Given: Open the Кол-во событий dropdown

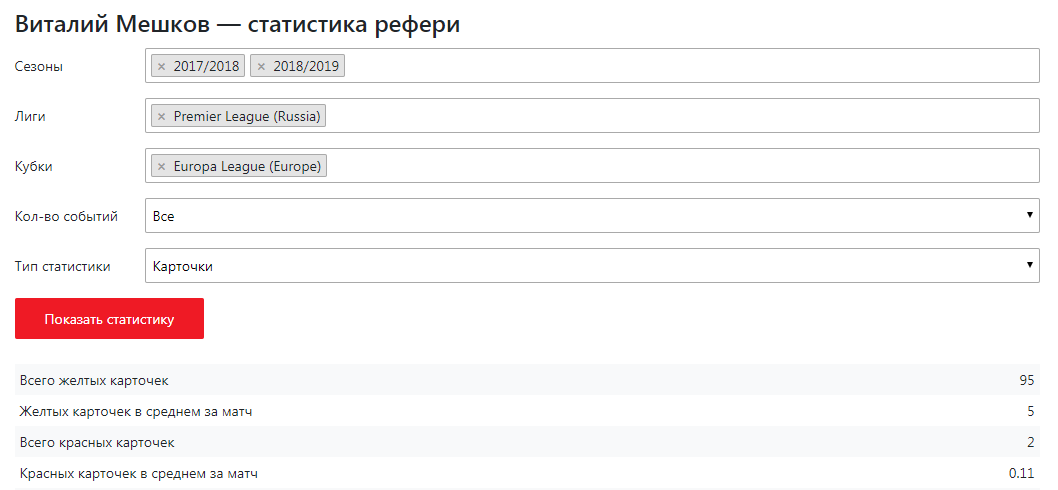Looking at the screenshot, I should [x=592, y=216].
